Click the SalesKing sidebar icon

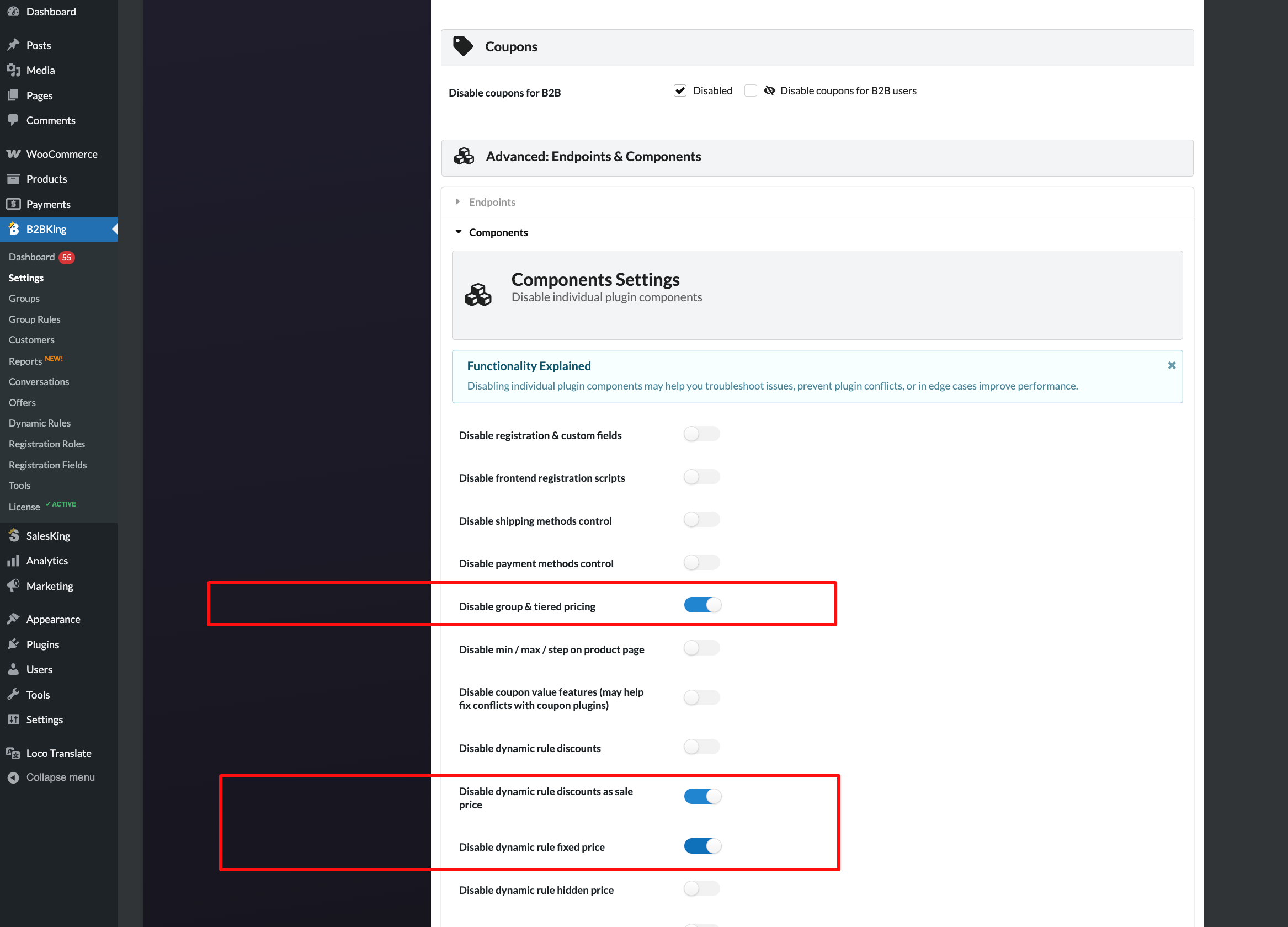coord(16,535)
